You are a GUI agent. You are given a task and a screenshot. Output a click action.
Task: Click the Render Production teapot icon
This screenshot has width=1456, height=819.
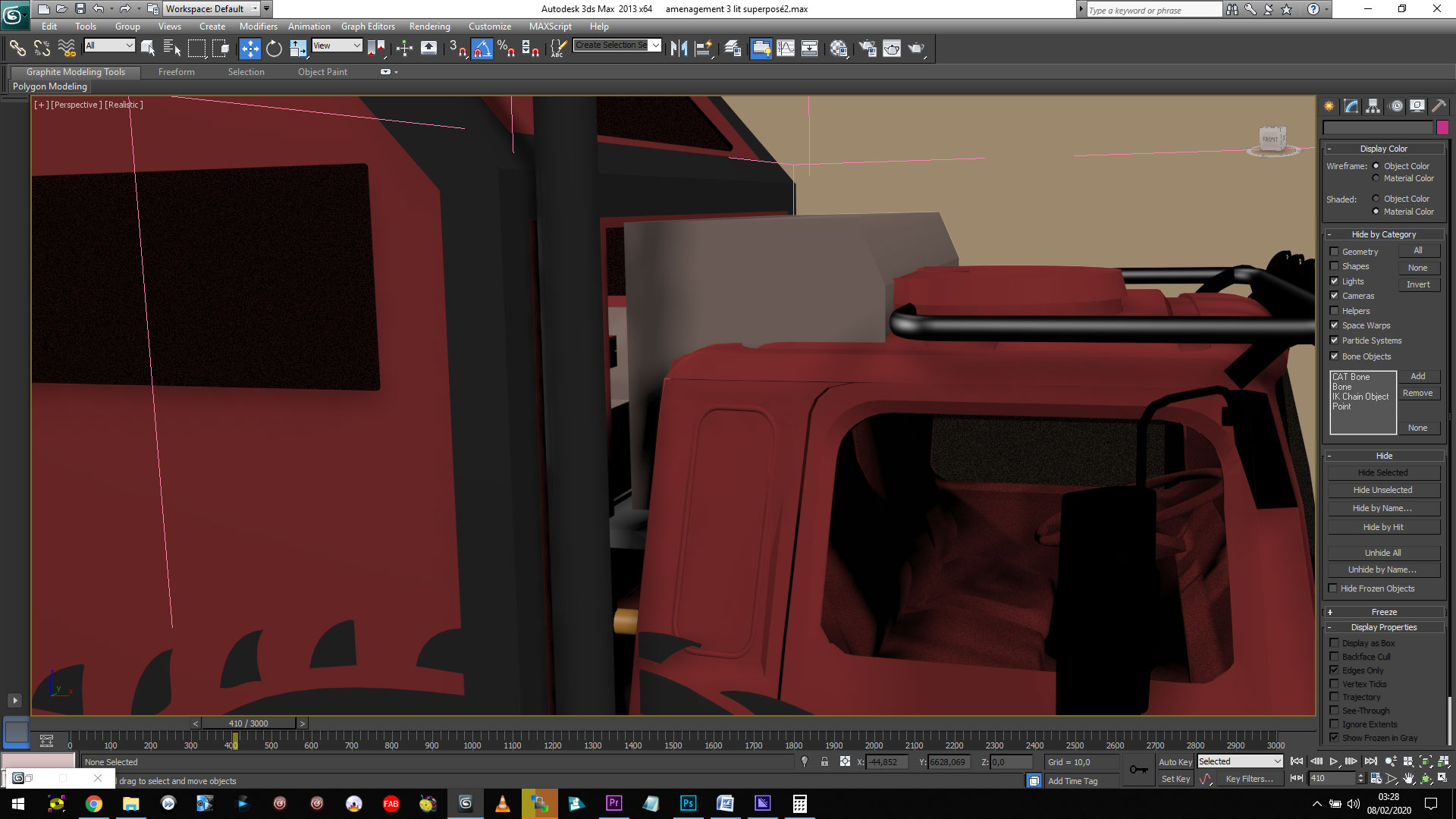coord(916,49)
